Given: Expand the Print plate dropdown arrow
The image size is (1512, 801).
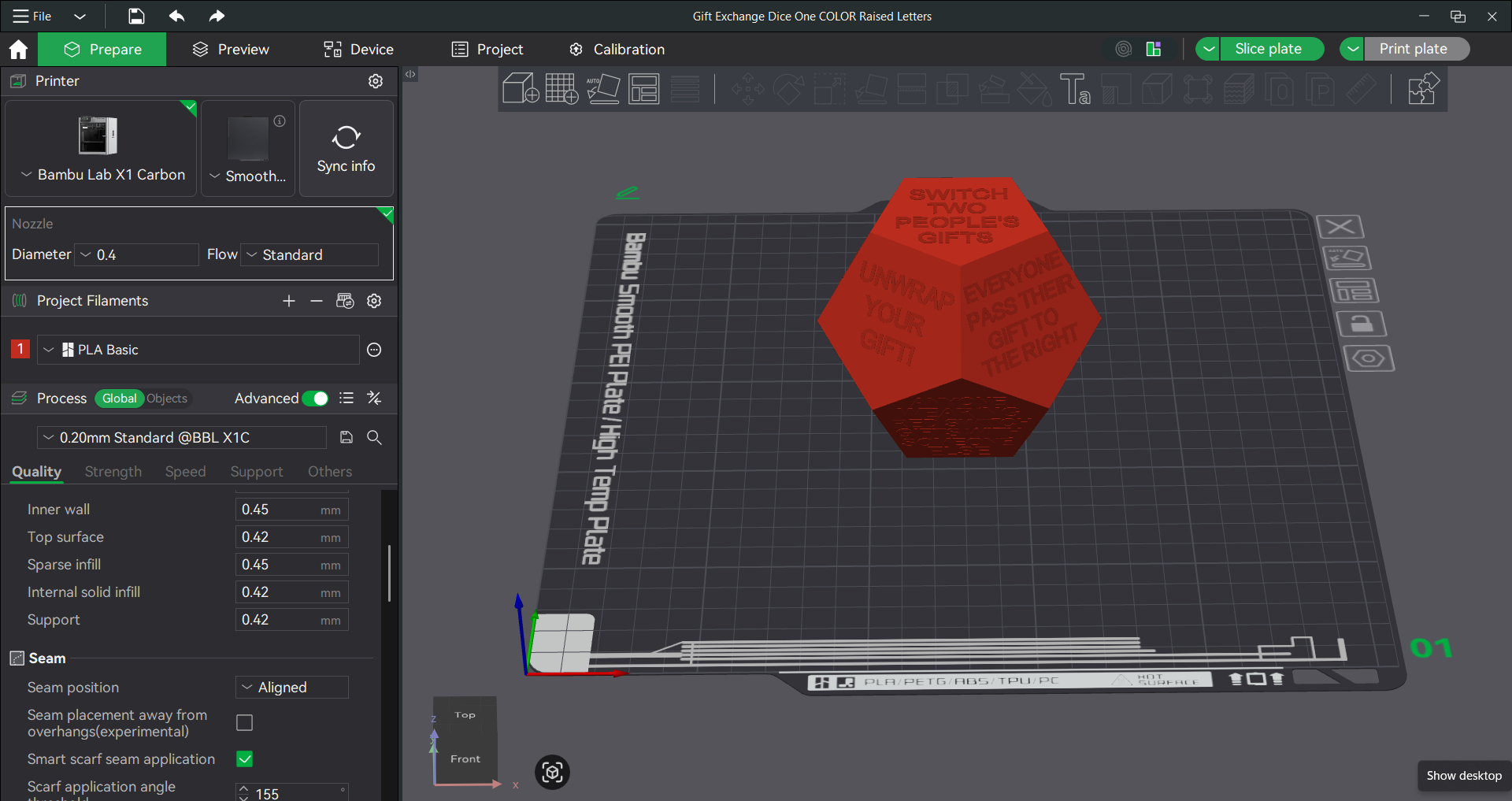Looking at the screenshot, I should 1352,49.
